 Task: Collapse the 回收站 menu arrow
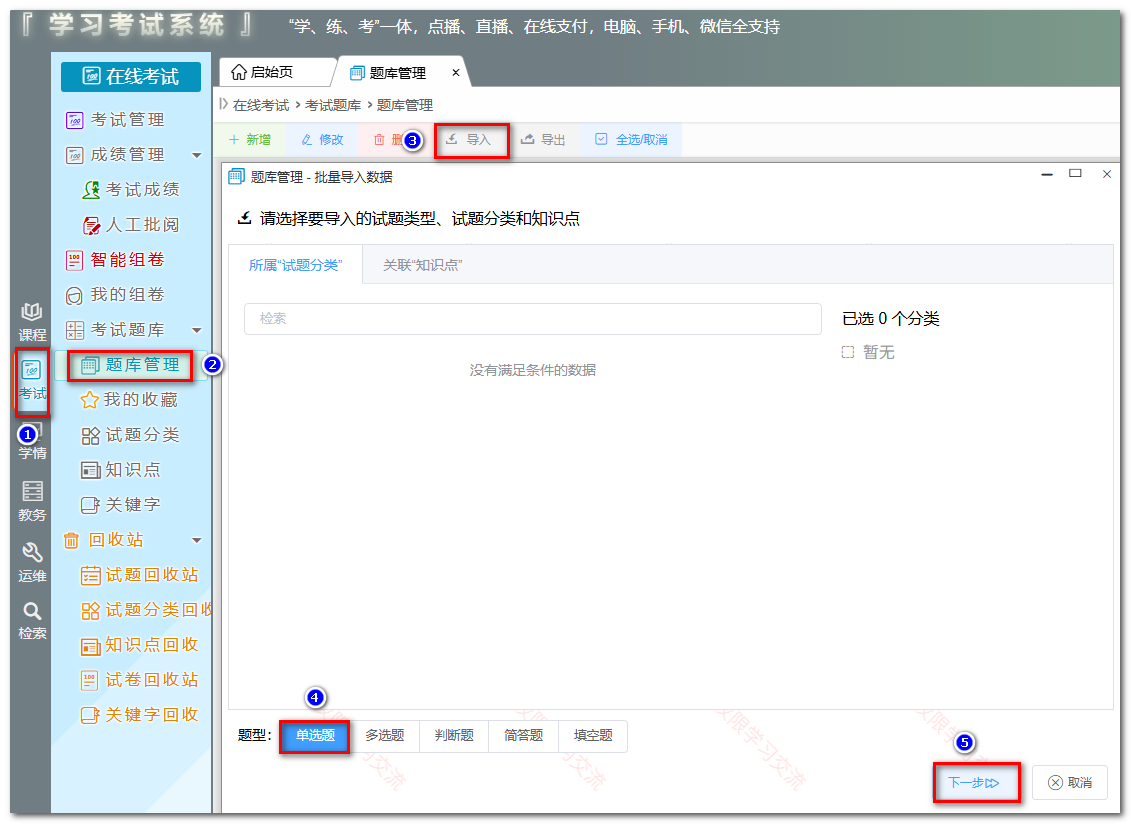[x=197, y=540]
